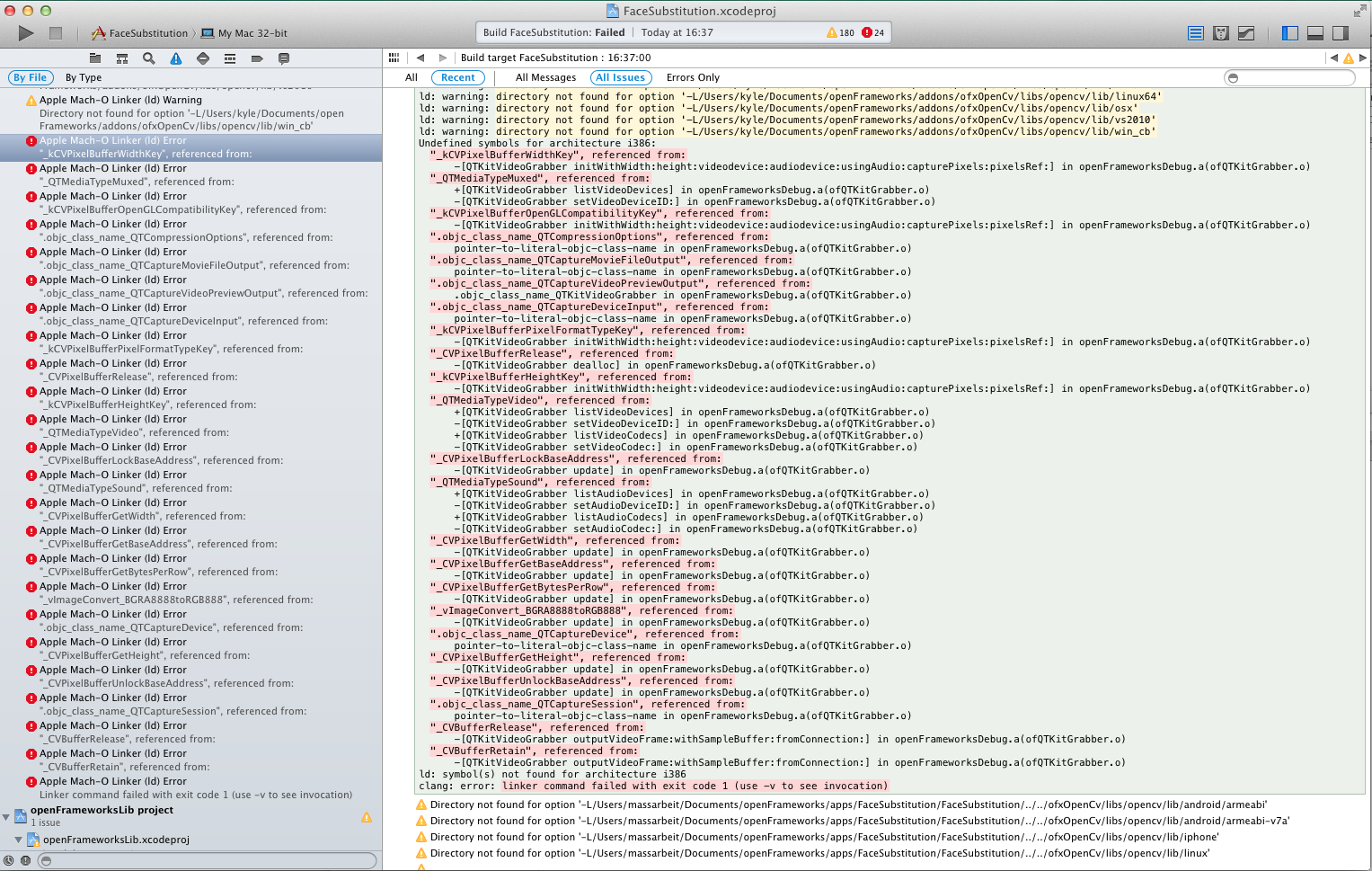Go forward in editor history
Viewport: 1372px width, 871px height.
(x=442, y=58)
